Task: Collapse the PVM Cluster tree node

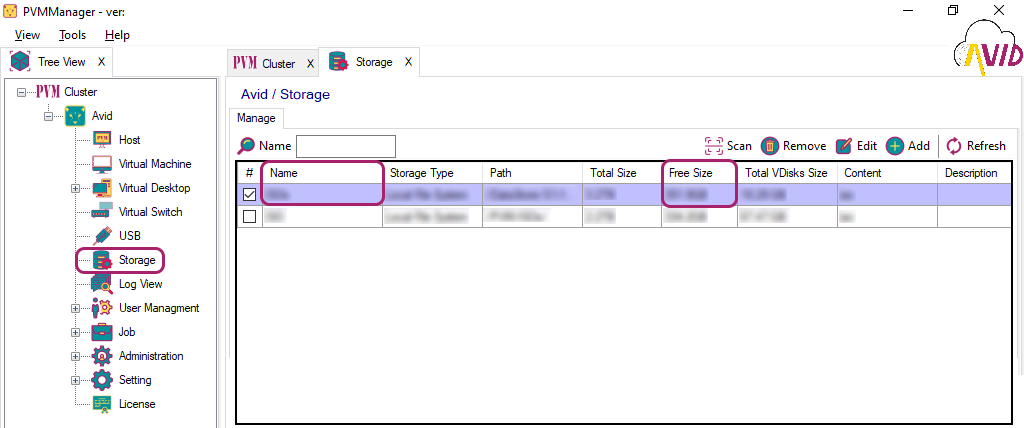Action: click(x=22, y=92)
